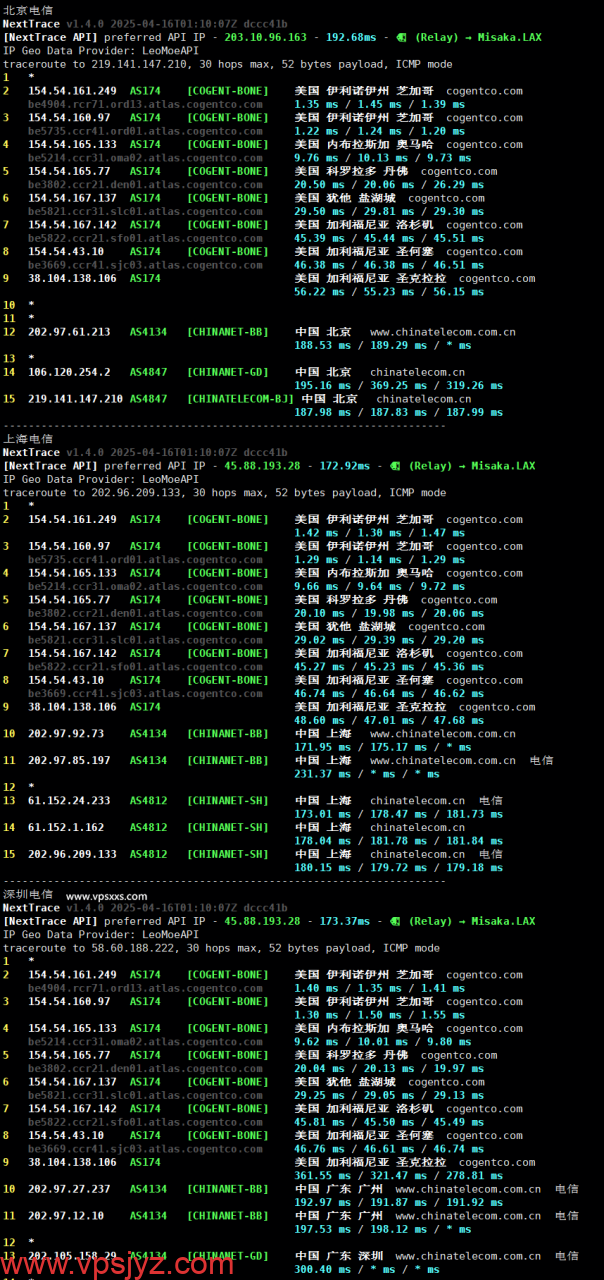This screenshot has height=1280, width=604.
Task: Click the hop IP 61.152.24.233
Action: (x=69, y=800)
